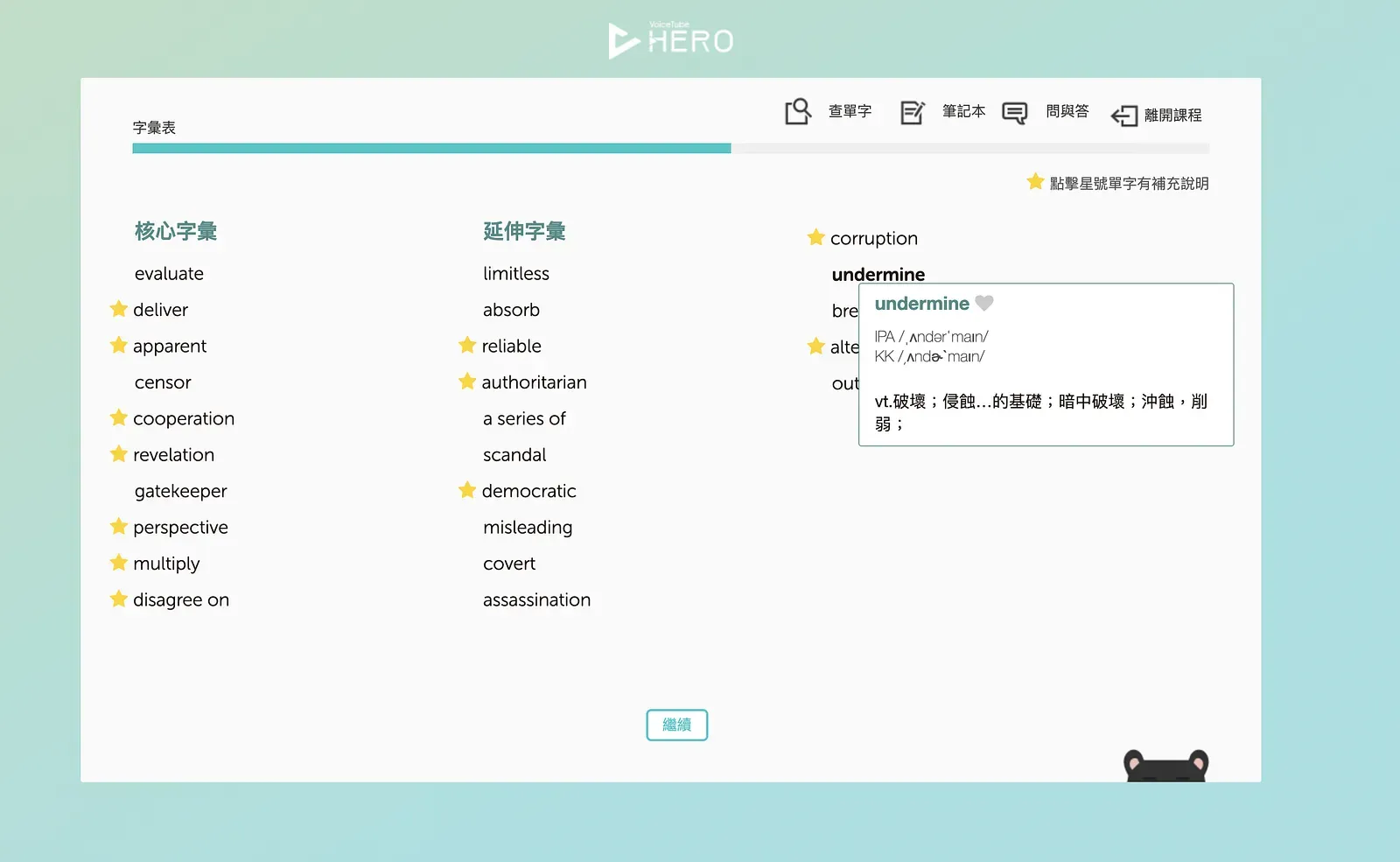The height and width of the screenshot is (862, 1400).
Task: Click the 問與答 text label
Action: [x=1067, y=111]
